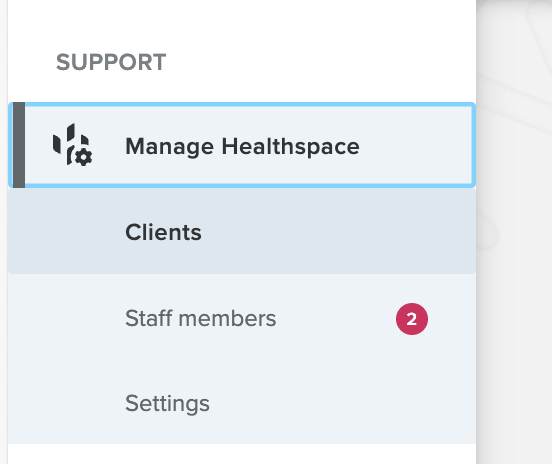Viewport: 552px width, 464px height.
Task: Click the Clients text label
Action: pyautogui.click(x=163, y=232)
